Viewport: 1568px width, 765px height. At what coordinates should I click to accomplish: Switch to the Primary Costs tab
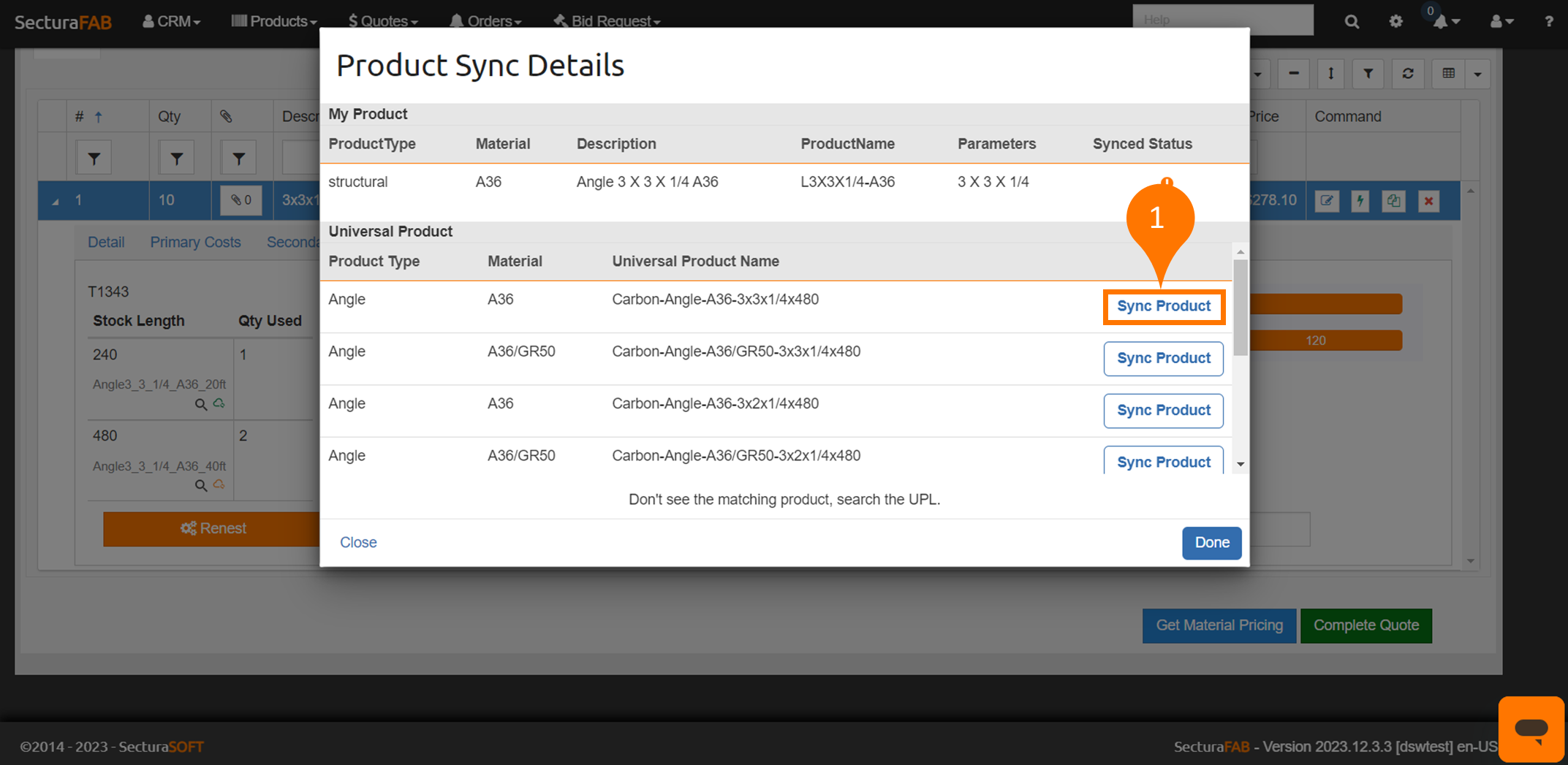[195, 243]
